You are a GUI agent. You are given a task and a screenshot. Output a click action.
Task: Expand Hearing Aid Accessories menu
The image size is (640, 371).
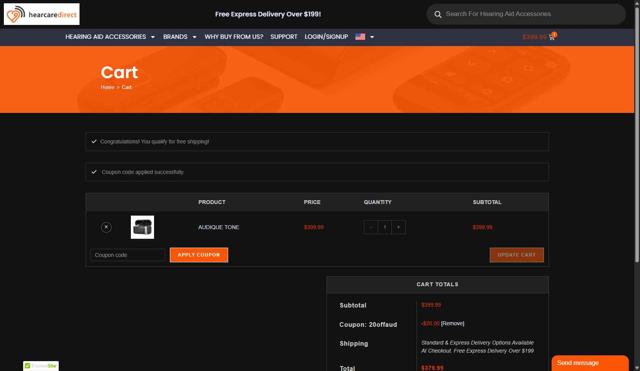(x=110, y=37)
